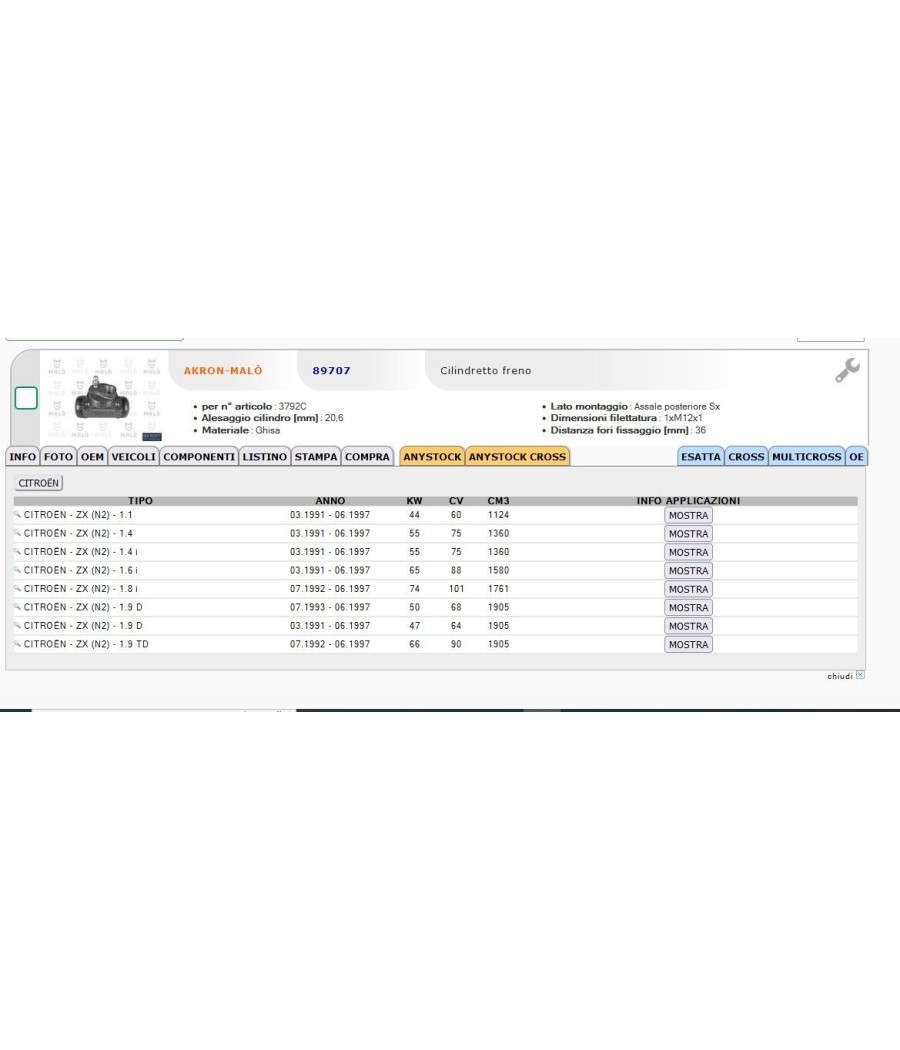Viewport: 900px width, 1050px height.
Task: Open the COMPRA tab
Action: (x=367, y=457)
